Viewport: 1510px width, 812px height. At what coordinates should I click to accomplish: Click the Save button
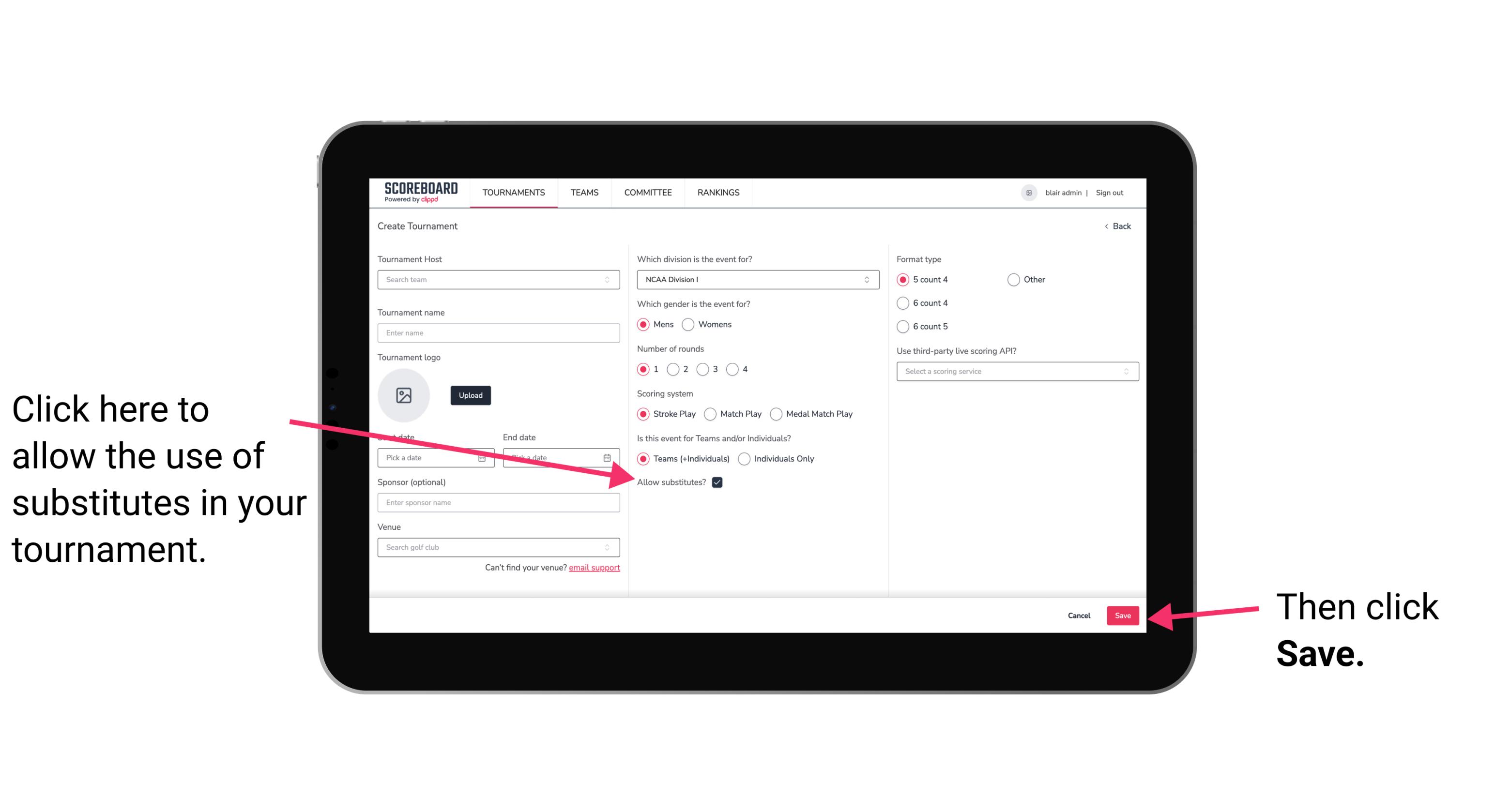coord(1123,615)
